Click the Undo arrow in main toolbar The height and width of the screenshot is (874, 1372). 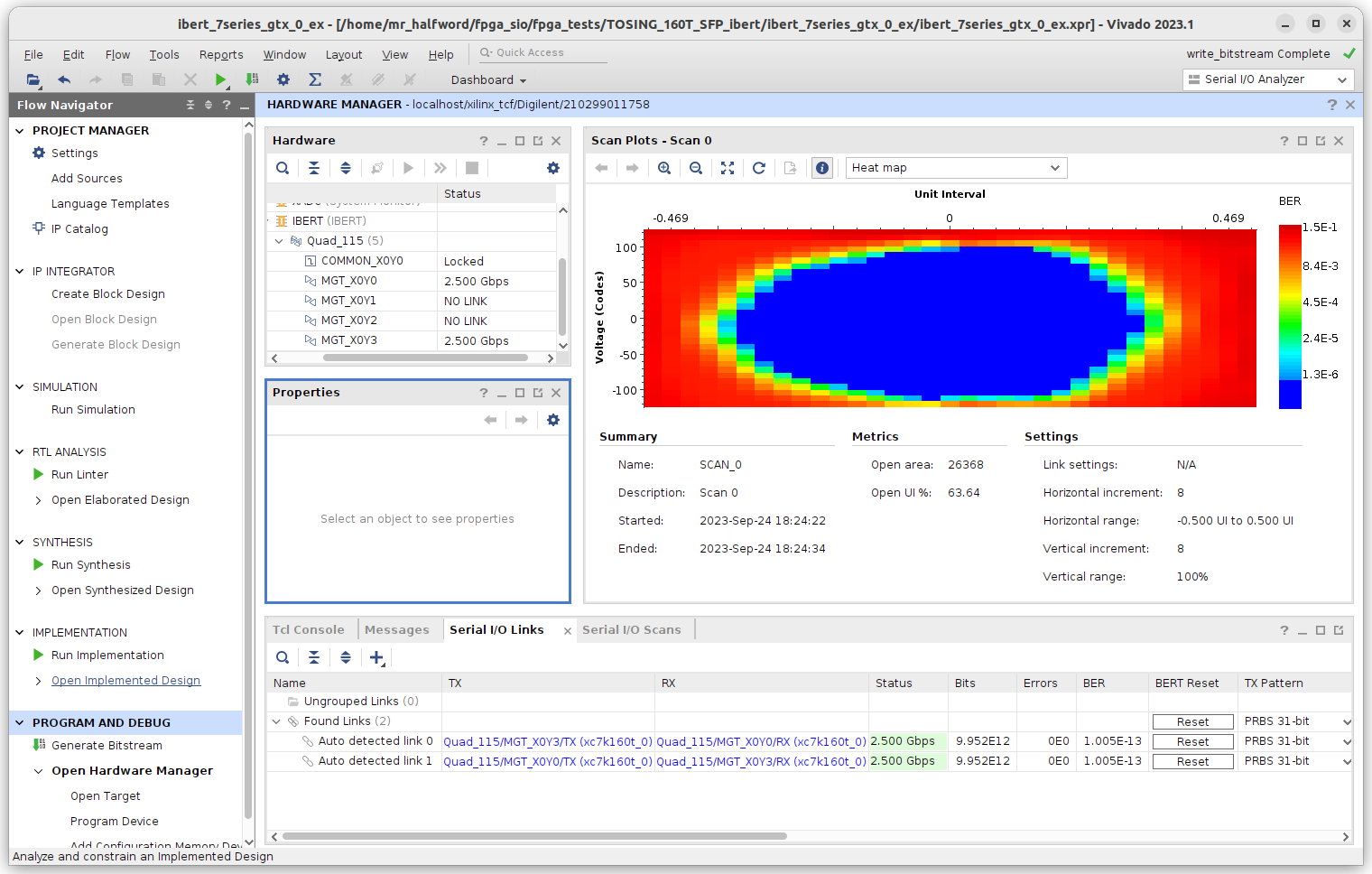[x=64, y=79]
